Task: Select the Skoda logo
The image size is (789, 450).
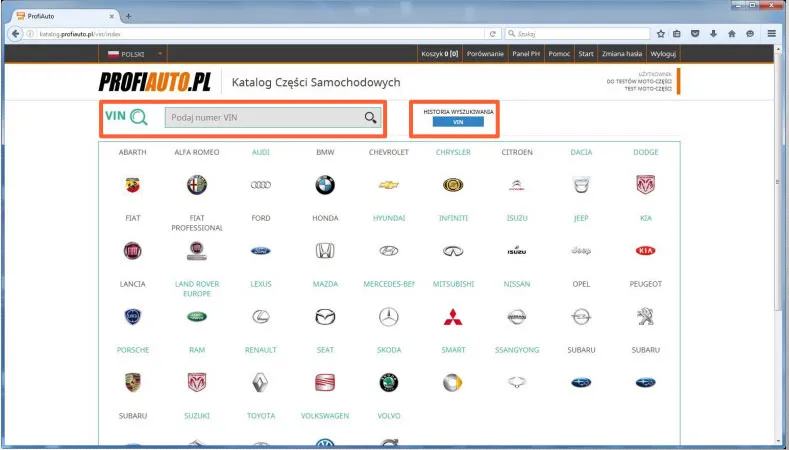Action: tap(389, 383)
